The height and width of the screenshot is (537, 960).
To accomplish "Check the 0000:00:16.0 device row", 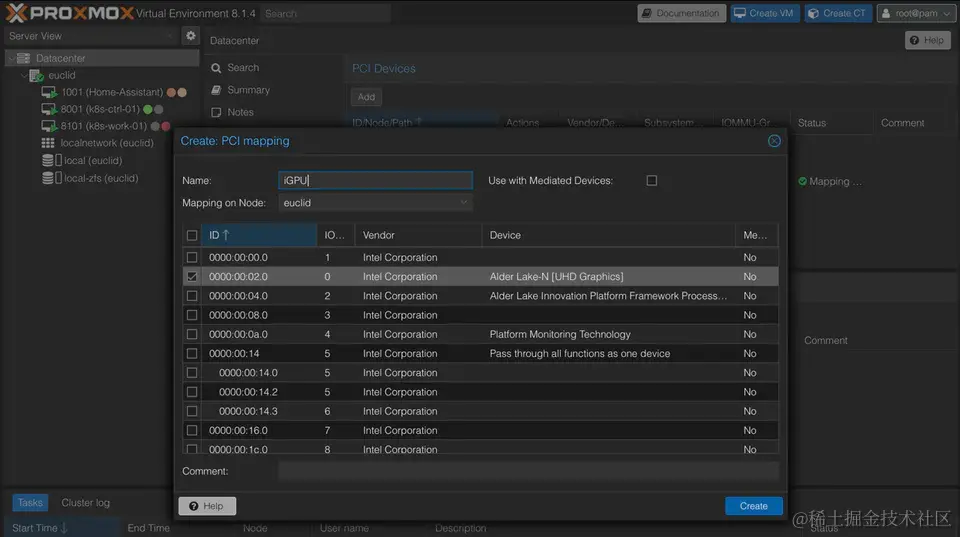I will (192, 430).
